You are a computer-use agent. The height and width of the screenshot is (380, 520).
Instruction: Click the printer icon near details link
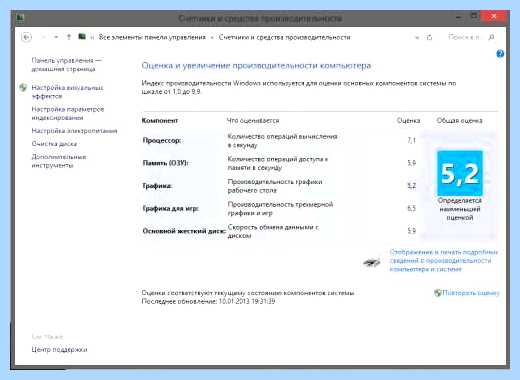tap(372, 263)
